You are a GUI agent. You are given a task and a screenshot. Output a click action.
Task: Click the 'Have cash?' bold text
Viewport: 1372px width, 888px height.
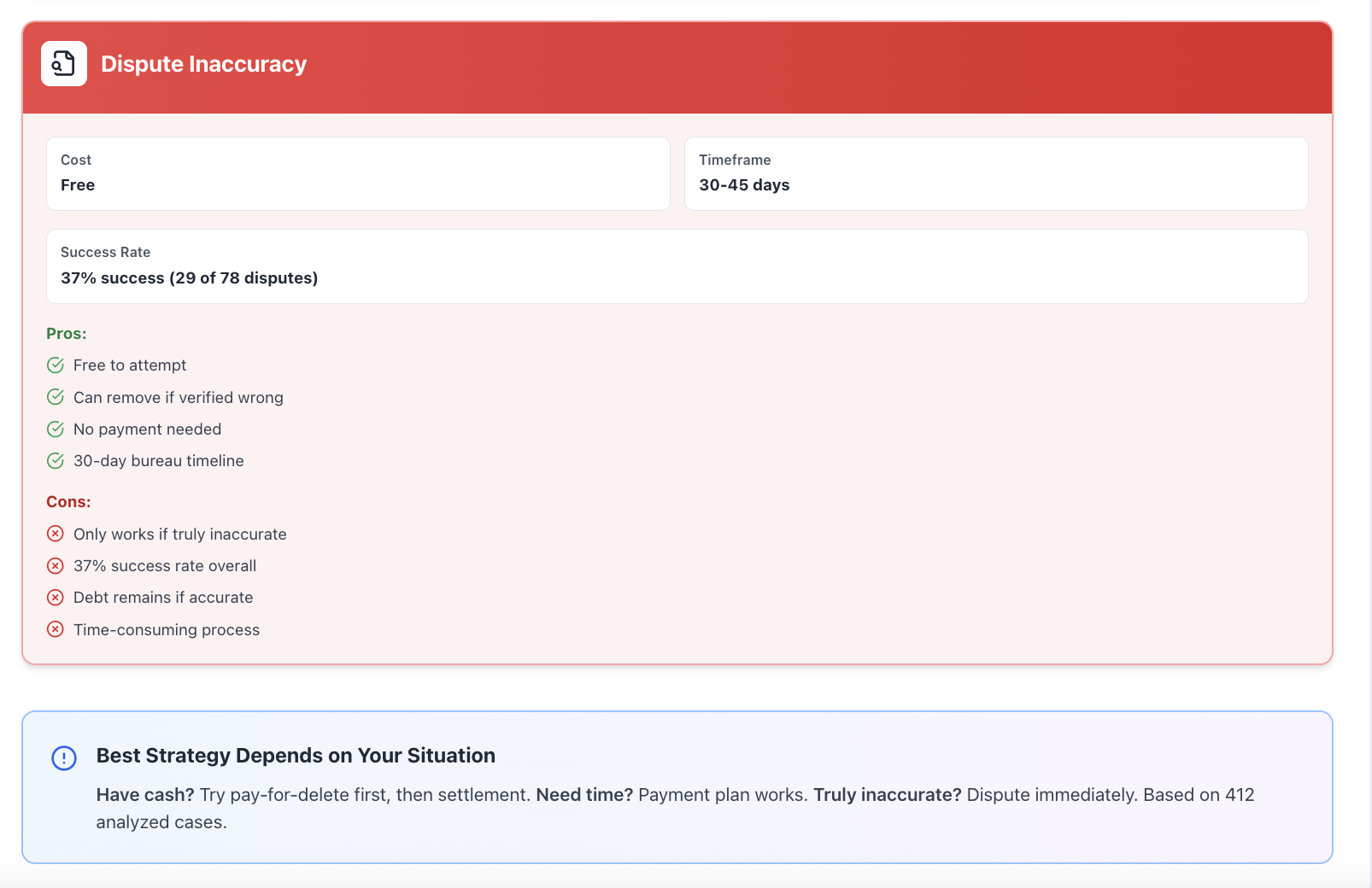click(x=145, y=795)
